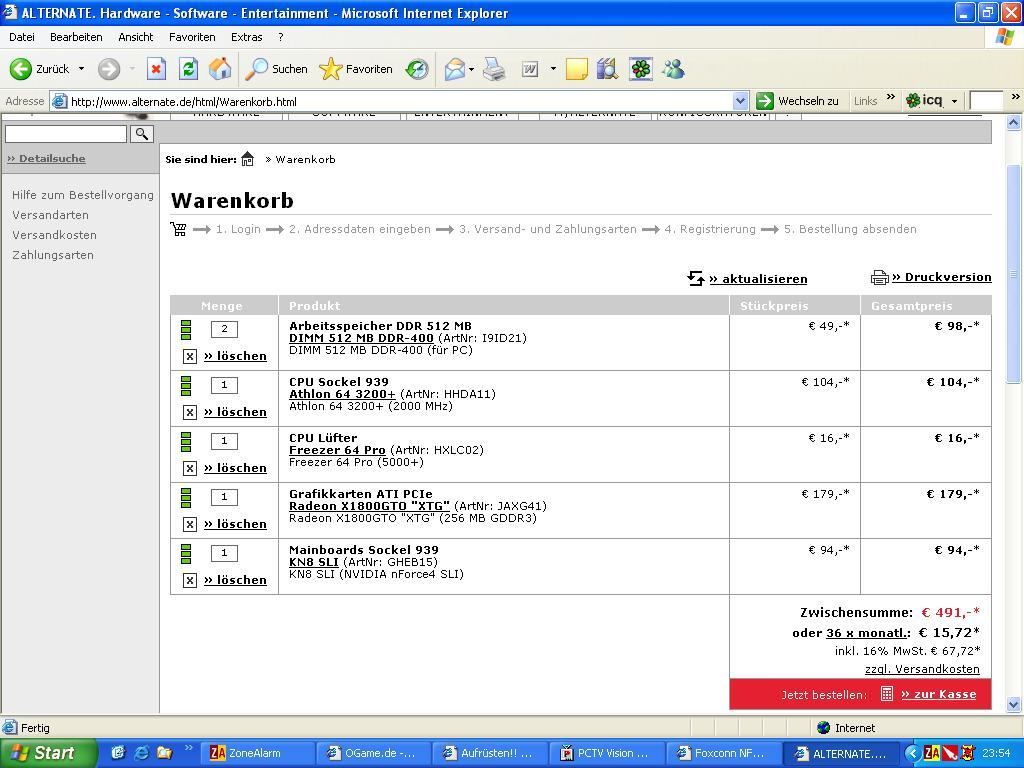Screen dimensions: 1024x768
Task: Go to the home page via house icon
Action: click(x=220, y=69)
